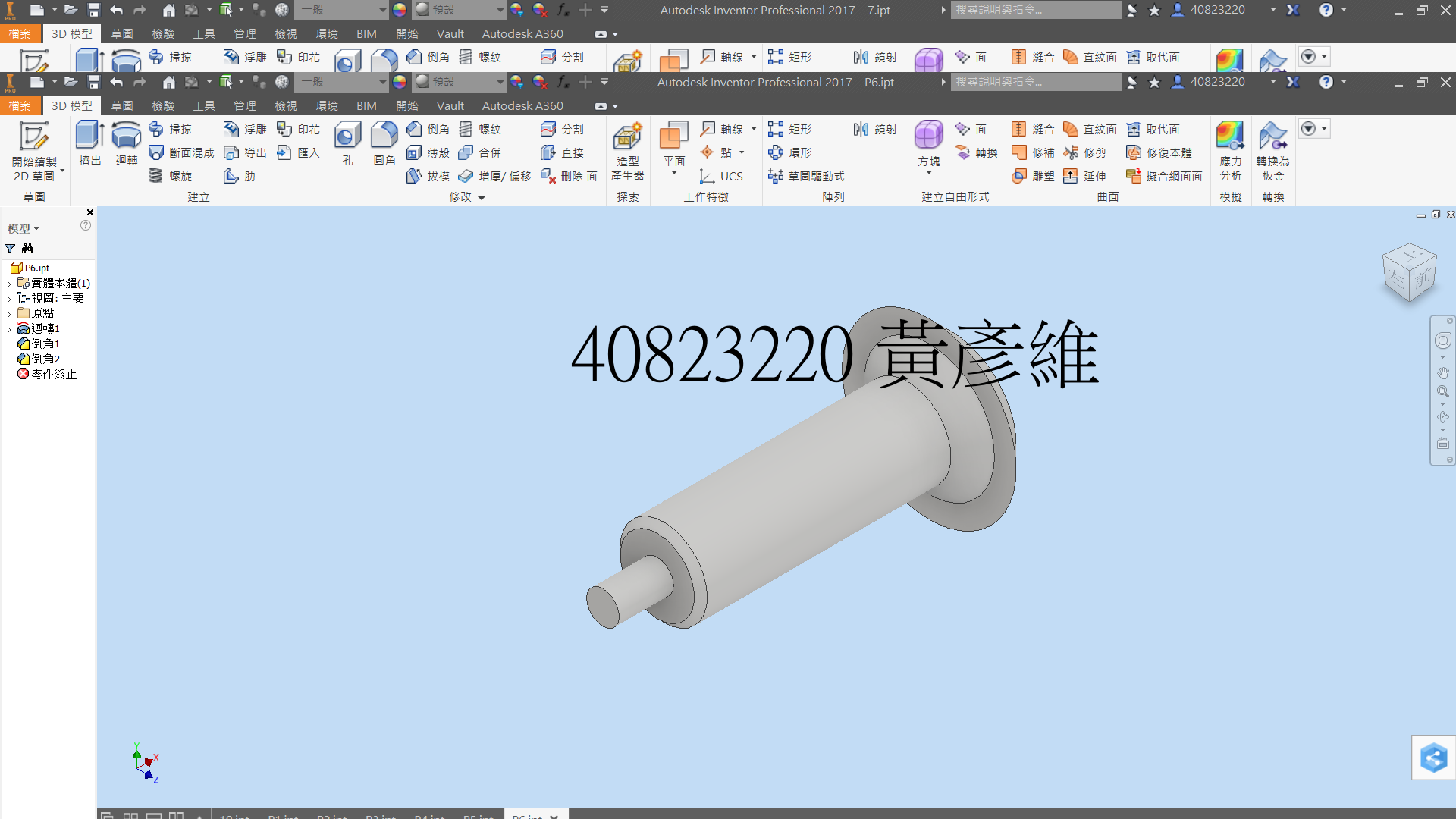Expand the 修改 panel dropdown arrow

pos(482,197)
